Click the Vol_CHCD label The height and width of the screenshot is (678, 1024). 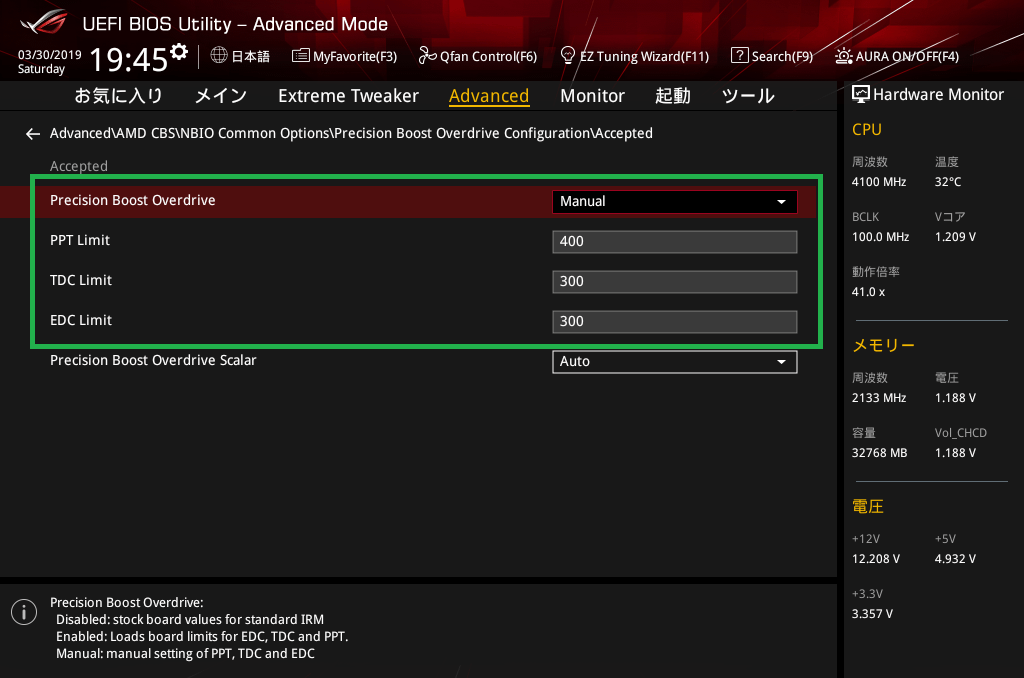[x=961, y=433]
